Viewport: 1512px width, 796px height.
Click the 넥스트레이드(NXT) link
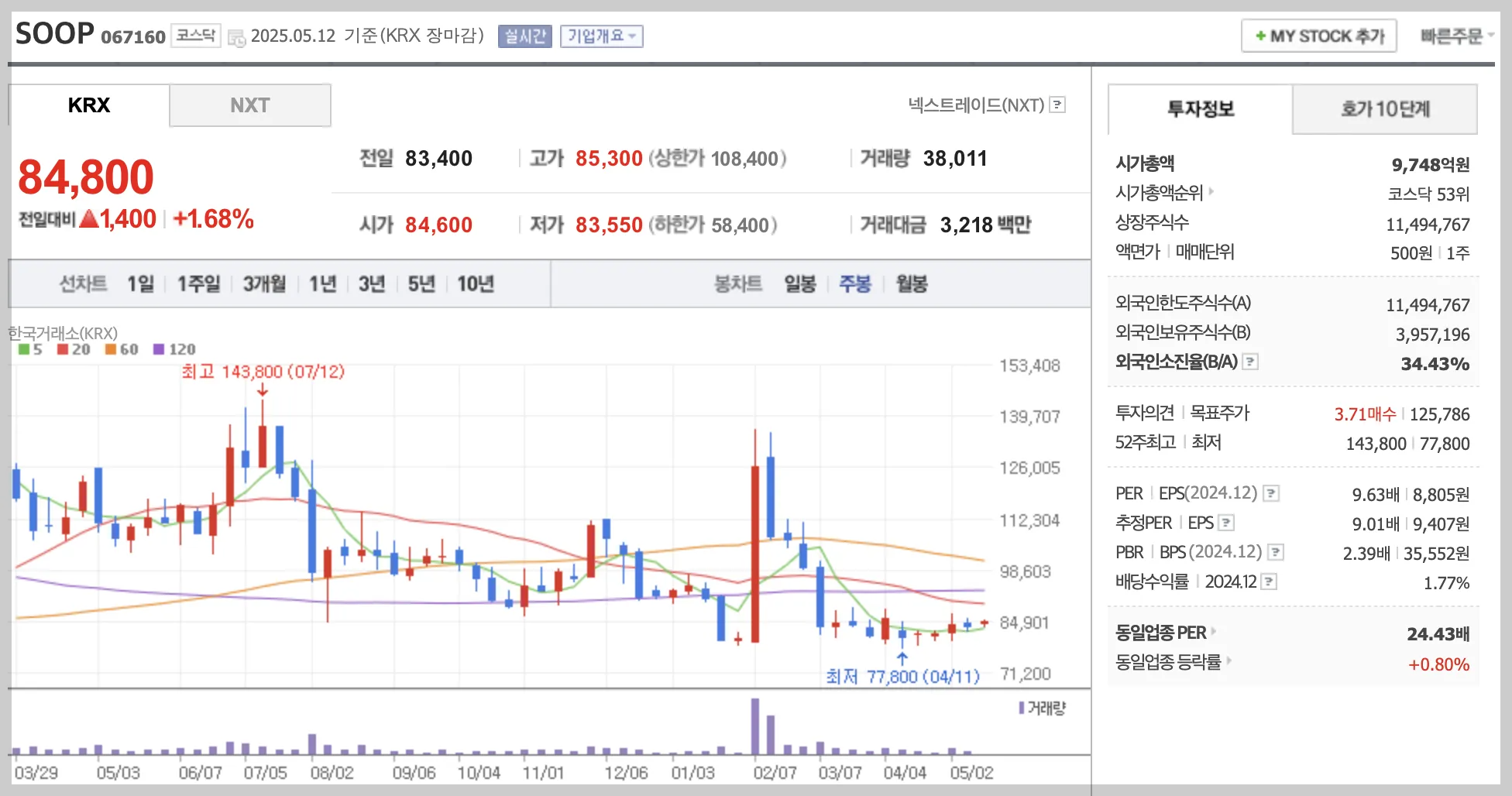click(977, 105)
